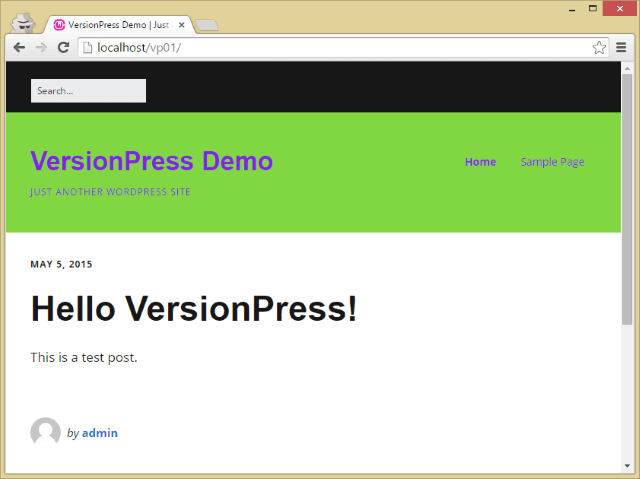Reload the page with the refresh icon
Screen dimensions: 640x479
tap(63, 48)
